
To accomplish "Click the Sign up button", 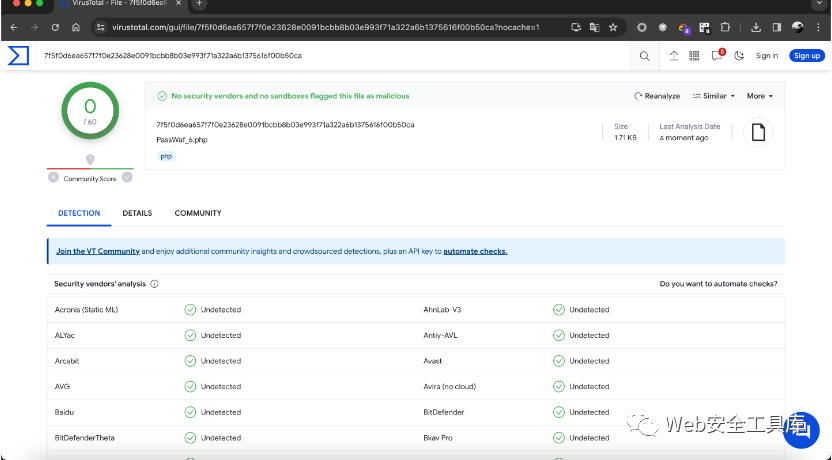I will point(806,56).
